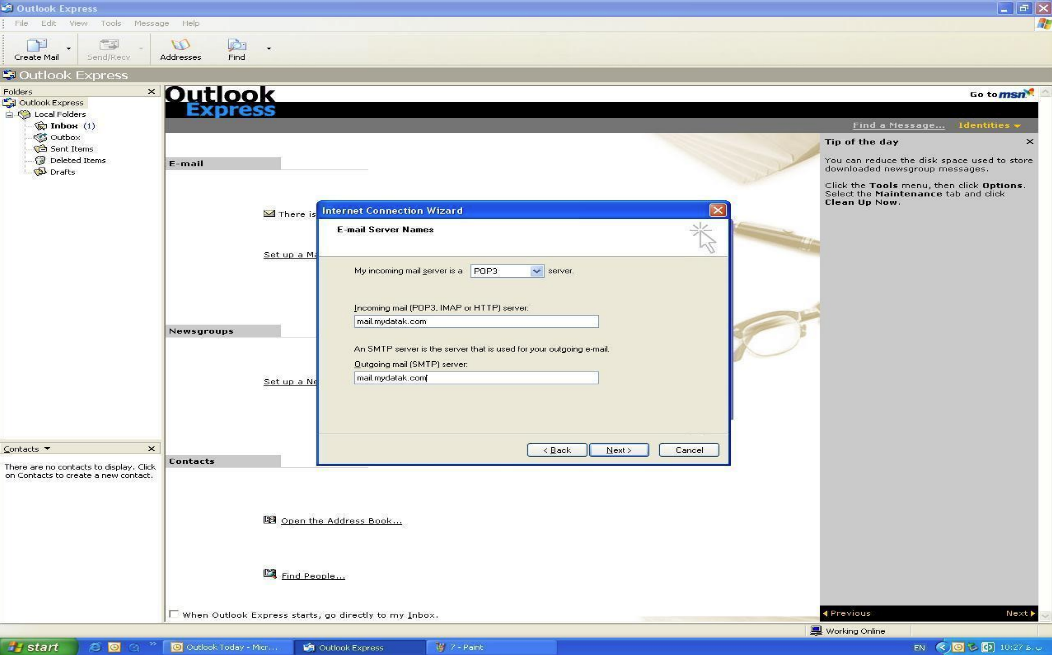Click the EN language indicator in tray

(x=919, y=648)
